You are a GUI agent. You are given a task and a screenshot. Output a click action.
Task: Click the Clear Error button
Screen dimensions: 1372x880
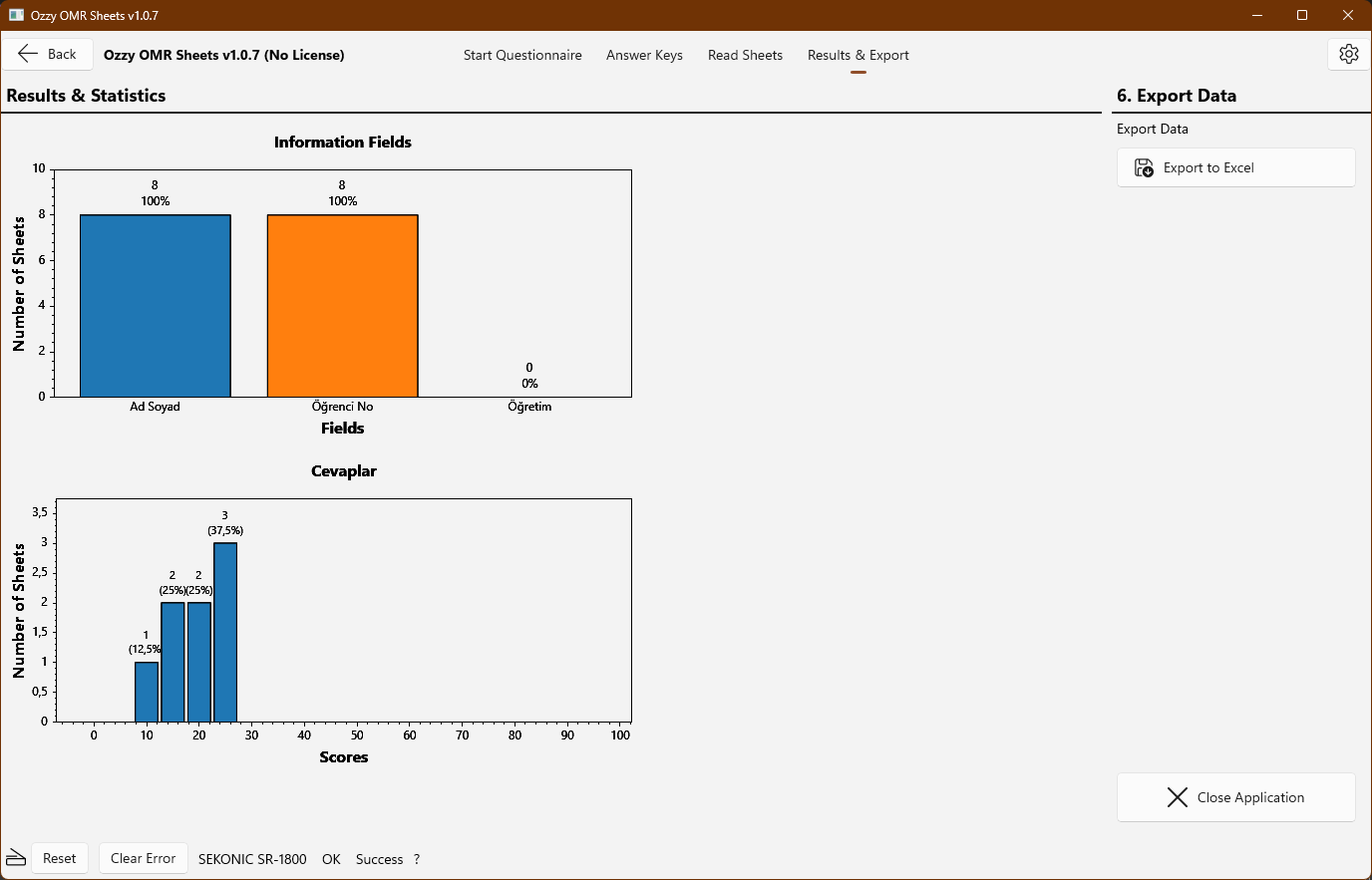tap(143, 858)
